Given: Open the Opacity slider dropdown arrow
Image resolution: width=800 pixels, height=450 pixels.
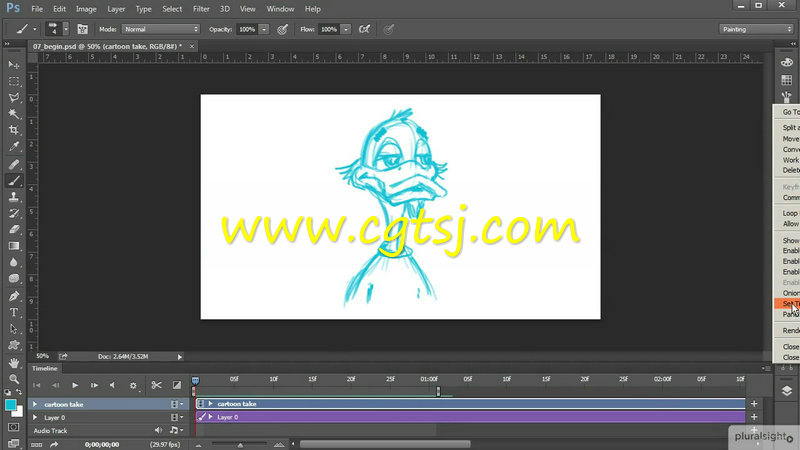Looking at the screenshot, I should [x=264, y=29].
